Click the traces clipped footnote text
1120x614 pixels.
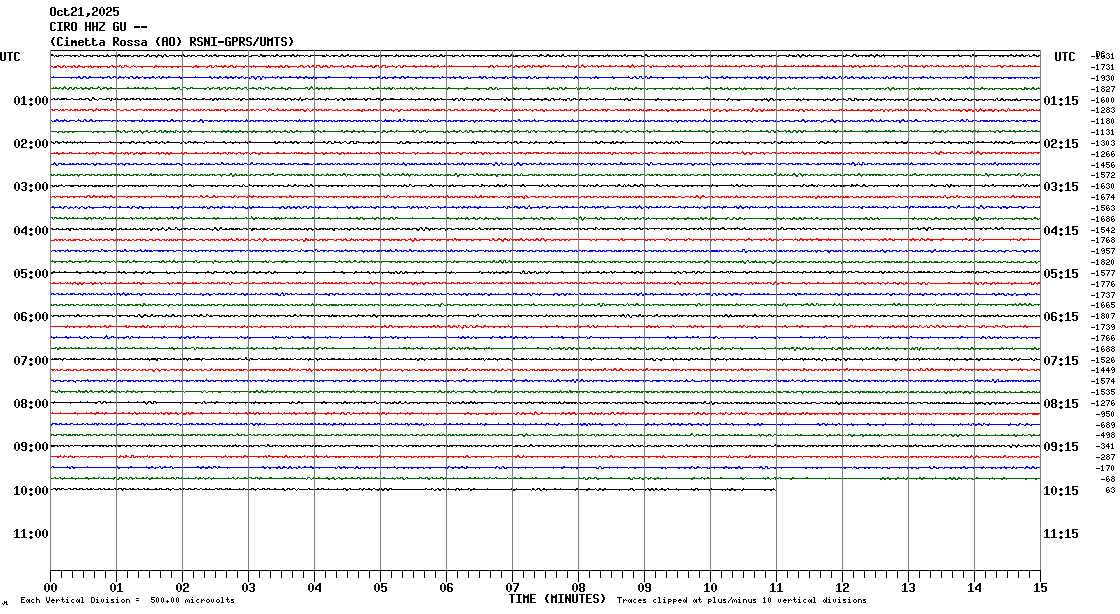pyautogui.click(x=741, y=601)
